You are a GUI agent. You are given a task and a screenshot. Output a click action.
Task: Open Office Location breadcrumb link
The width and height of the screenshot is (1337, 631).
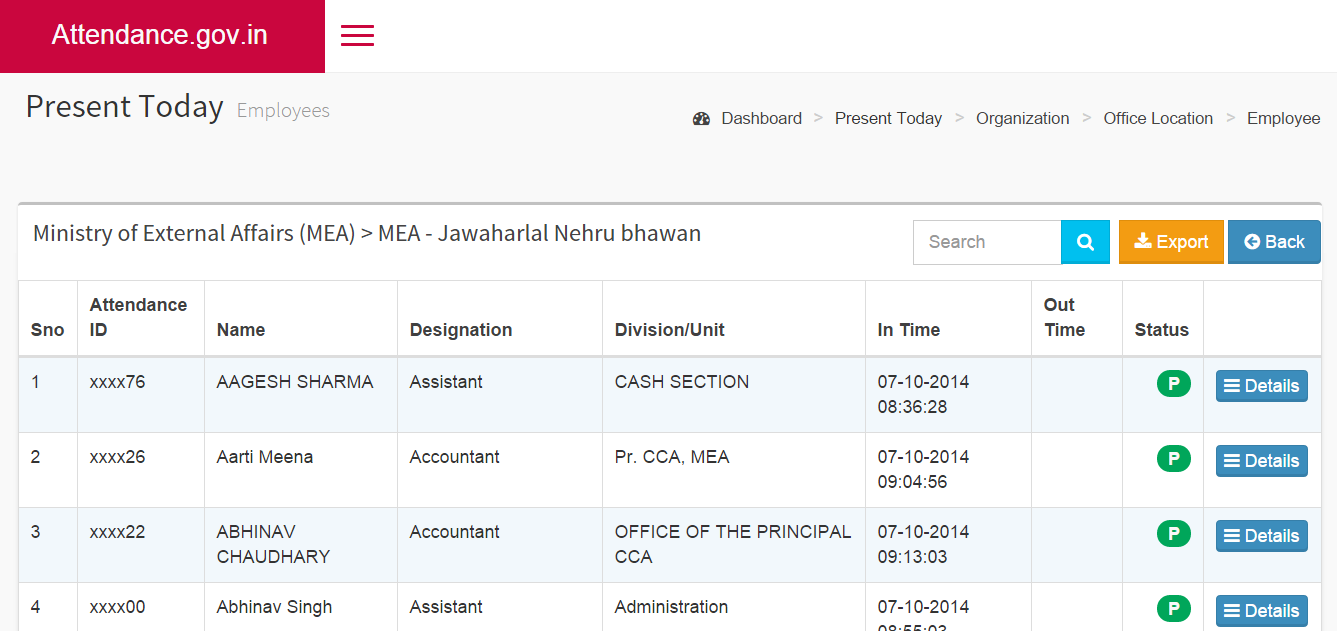pyautogui.click(x=1158, y=118)
